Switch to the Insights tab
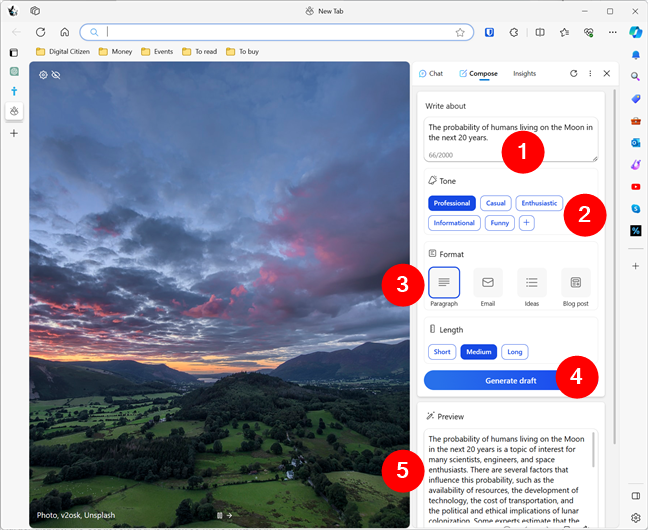648x530 pixels. coord(524,74)
